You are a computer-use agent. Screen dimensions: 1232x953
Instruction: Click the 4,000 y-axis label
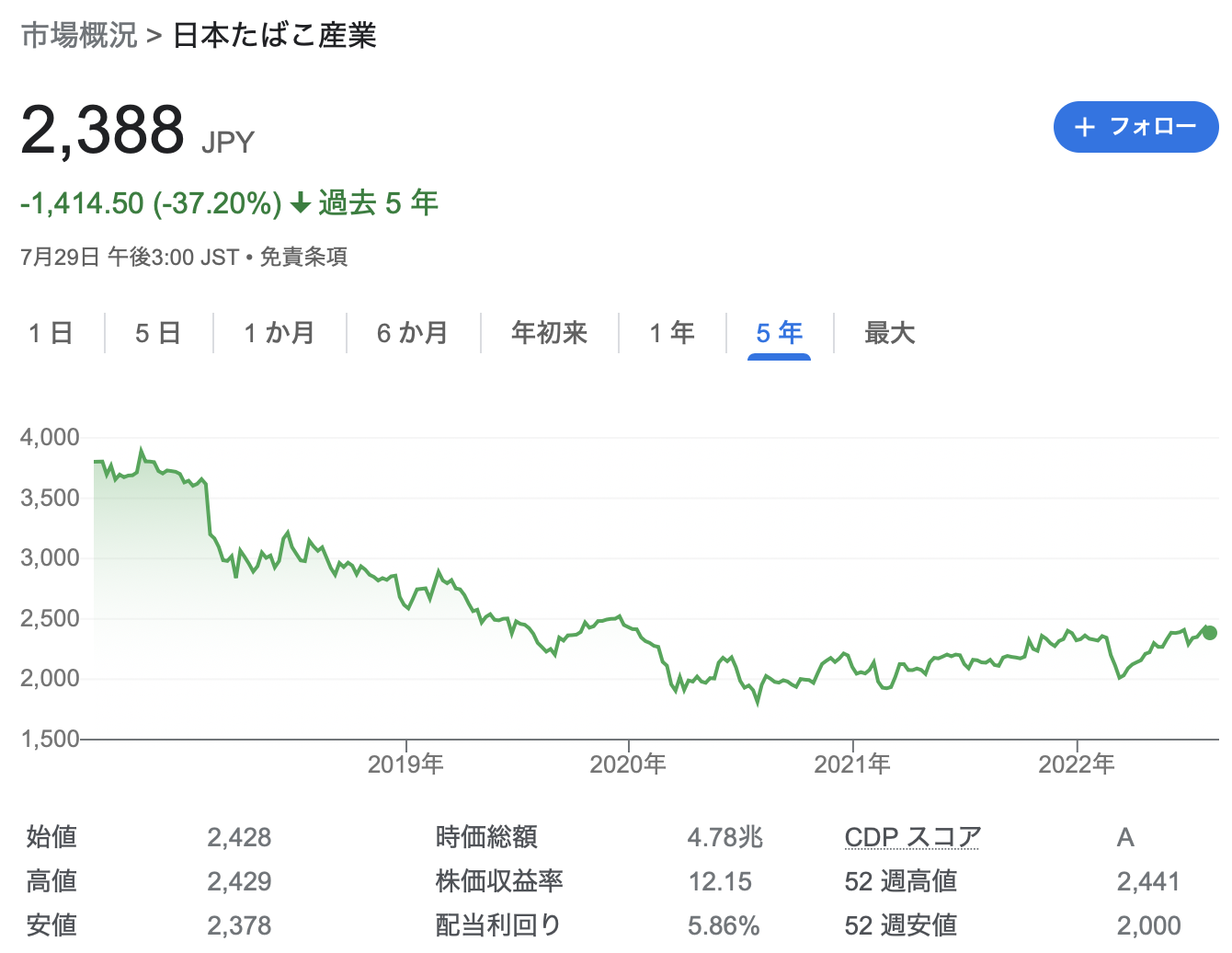50,437
